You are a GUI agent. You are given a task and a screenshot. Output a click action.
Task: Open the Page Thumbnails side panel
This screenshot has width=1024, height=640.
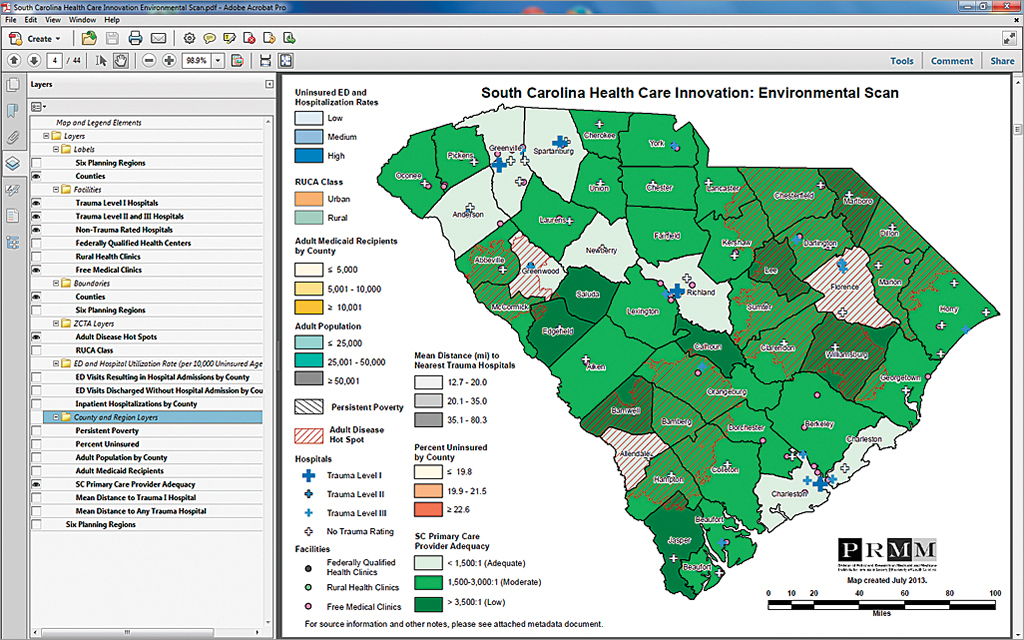click(x=12, y=85)
